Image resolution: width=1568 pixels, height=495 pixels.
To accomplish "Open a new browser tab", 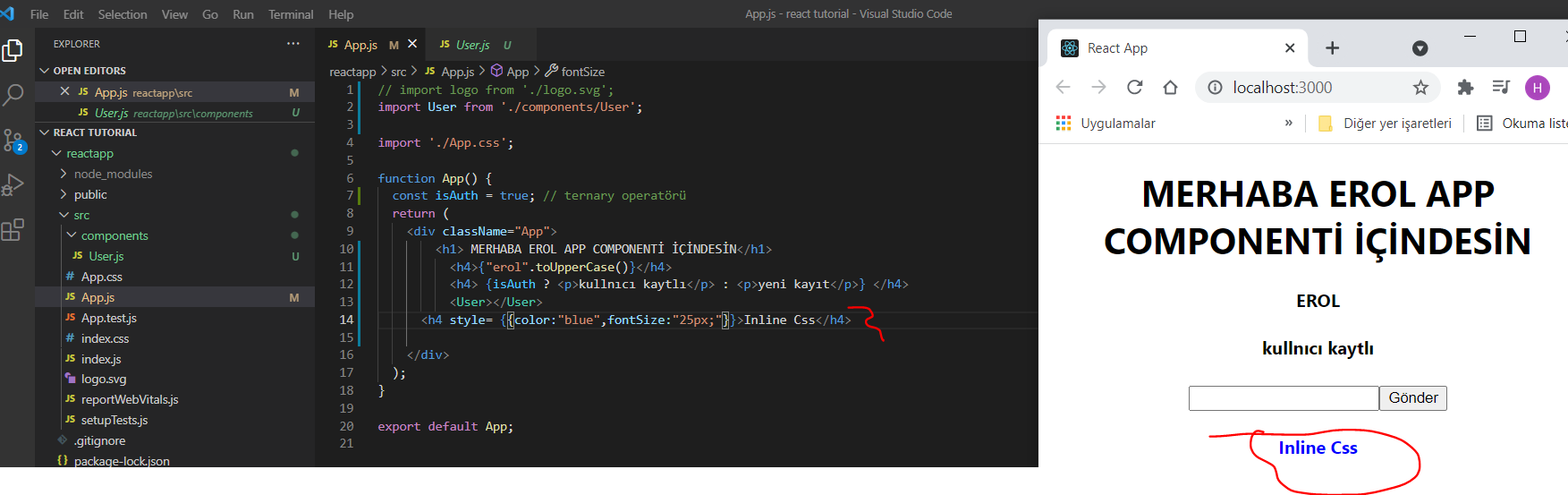I will tap(1332, 48).
